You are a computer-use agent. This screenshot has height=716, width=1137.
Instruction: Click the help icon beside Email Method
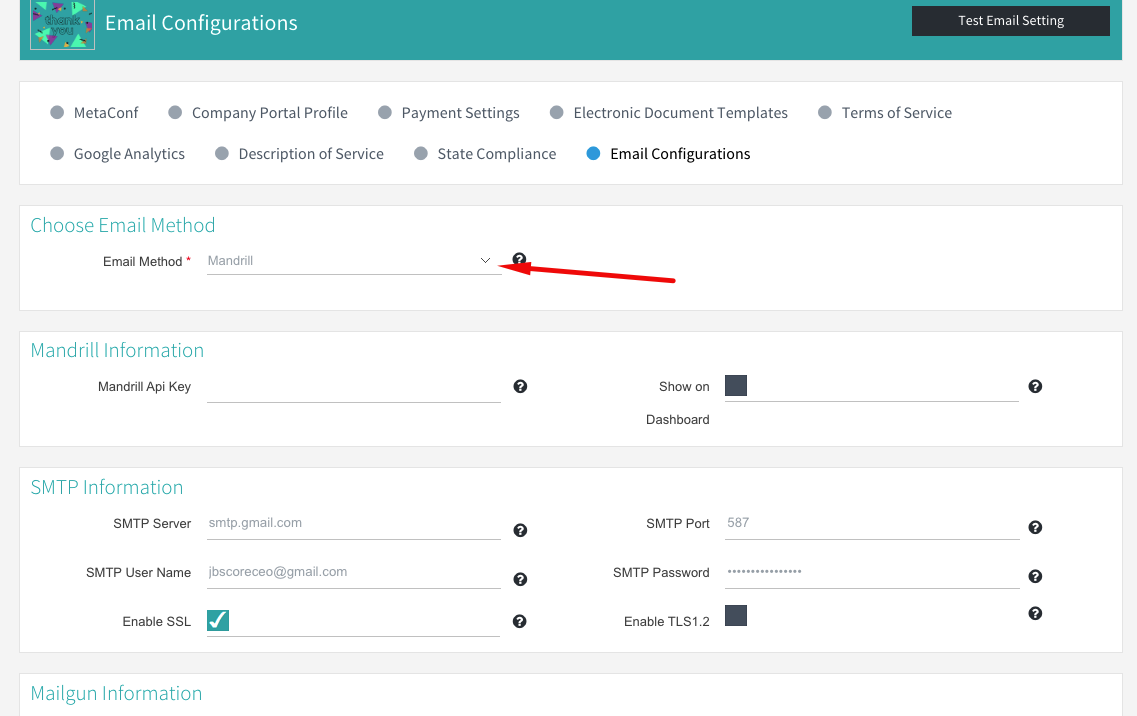(519, 259)
